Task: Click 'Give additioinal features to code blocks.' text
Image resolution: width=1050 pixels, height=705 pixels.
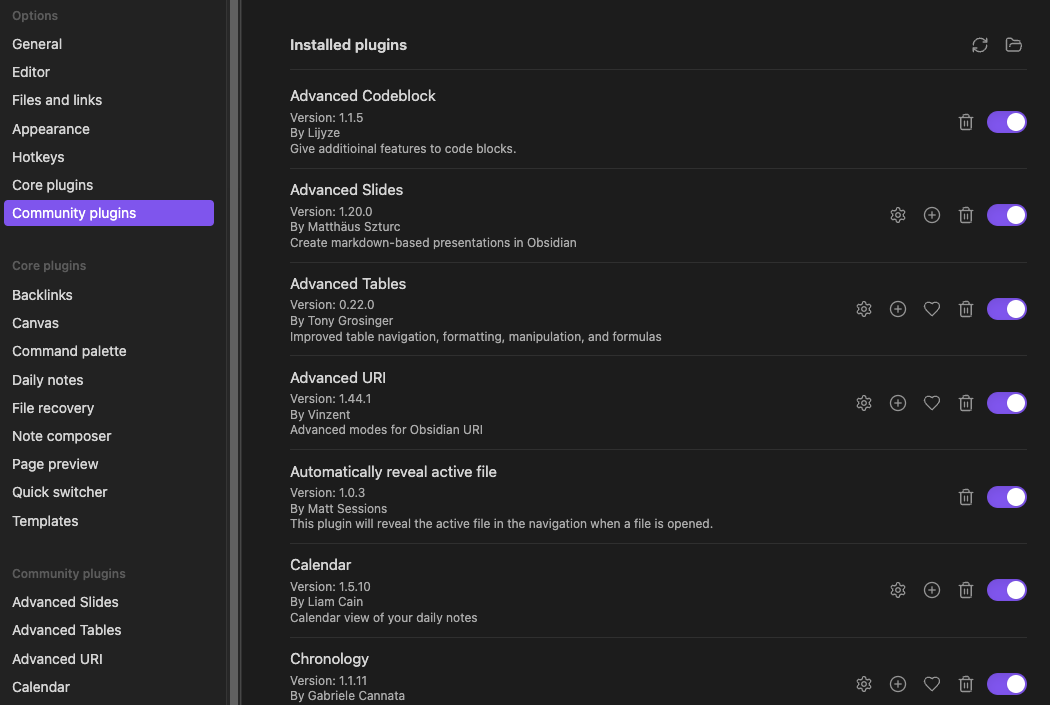Action: pos(403,149)
